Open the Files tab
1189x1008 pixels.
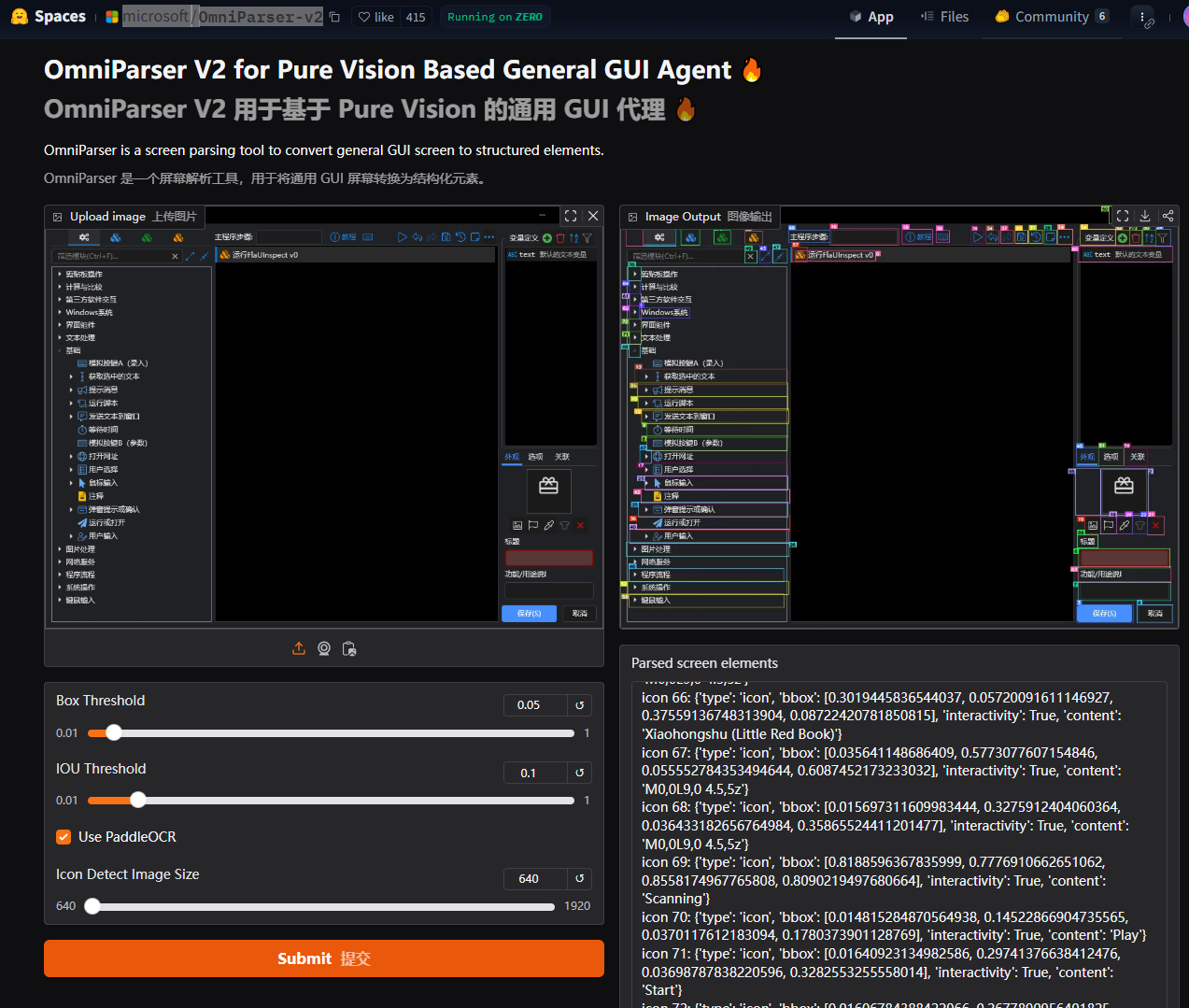pyautogui.click(x=945, y=17)
